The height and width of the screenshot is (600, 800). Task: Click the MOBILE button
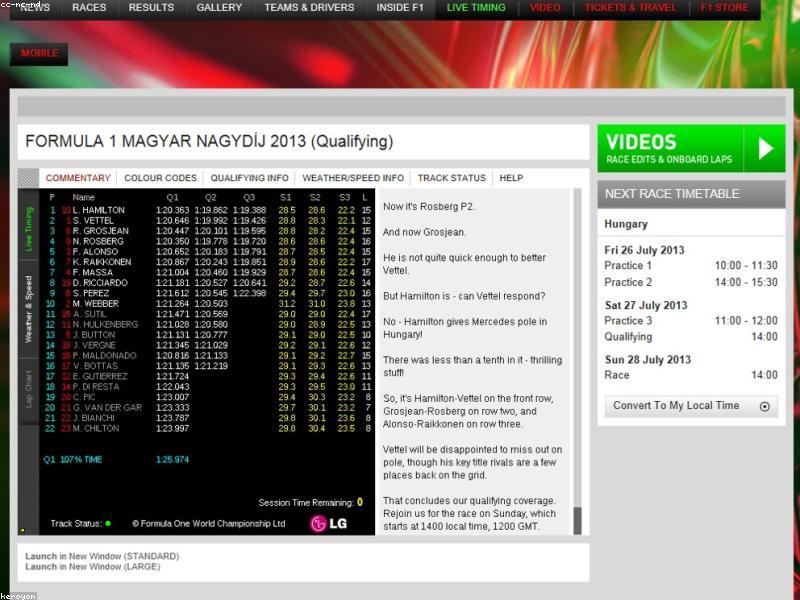(x=39, y=53)
